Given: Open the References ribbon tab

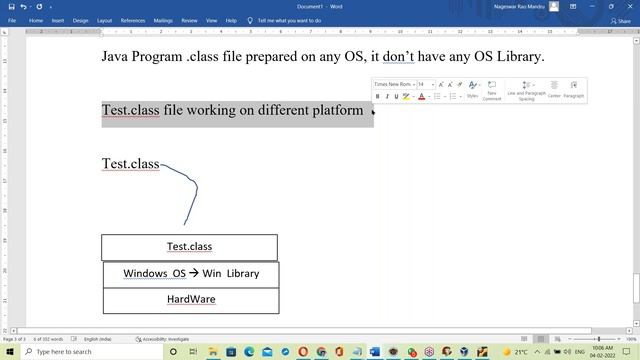Looking at the screenshot, I should coord(133,20).
